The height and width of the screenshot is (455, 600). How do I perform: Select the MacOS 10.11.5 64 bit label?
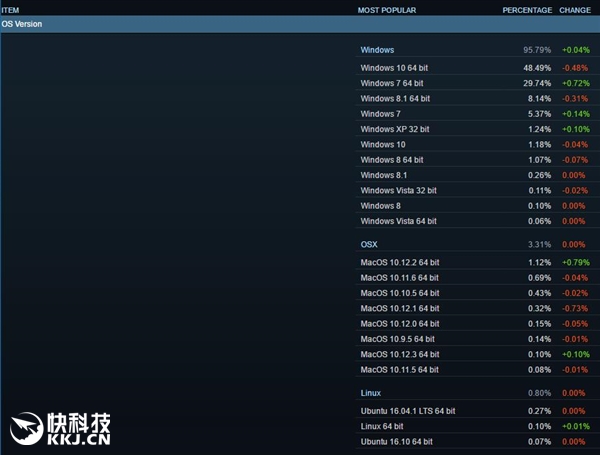point(399,370)
